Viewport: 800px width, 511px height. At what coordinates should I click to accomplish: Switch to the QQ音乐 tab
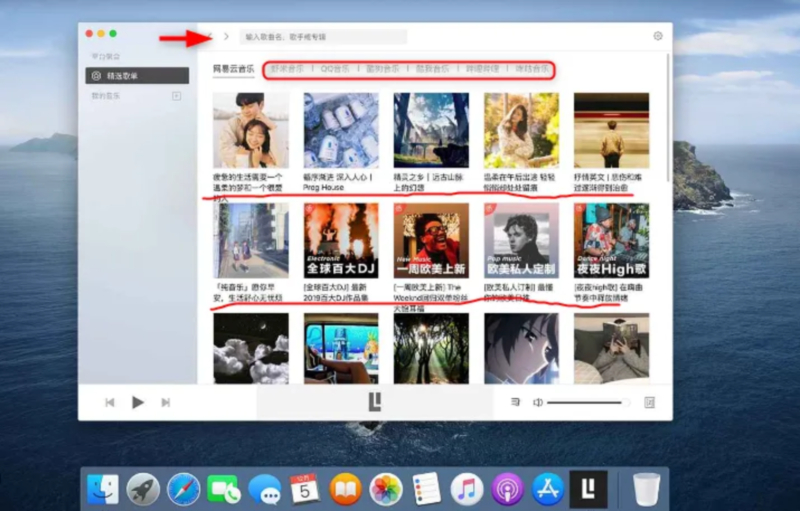coord(335,68)
